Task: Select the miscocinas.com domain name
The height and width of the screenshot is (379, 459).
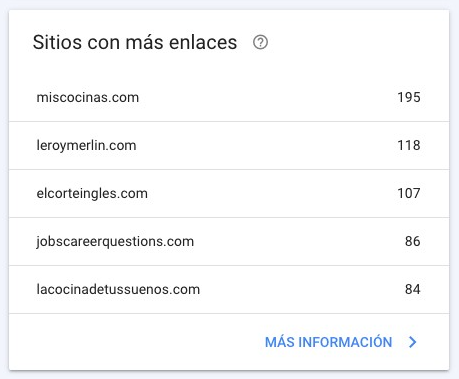Action: (x=88, y=97)
